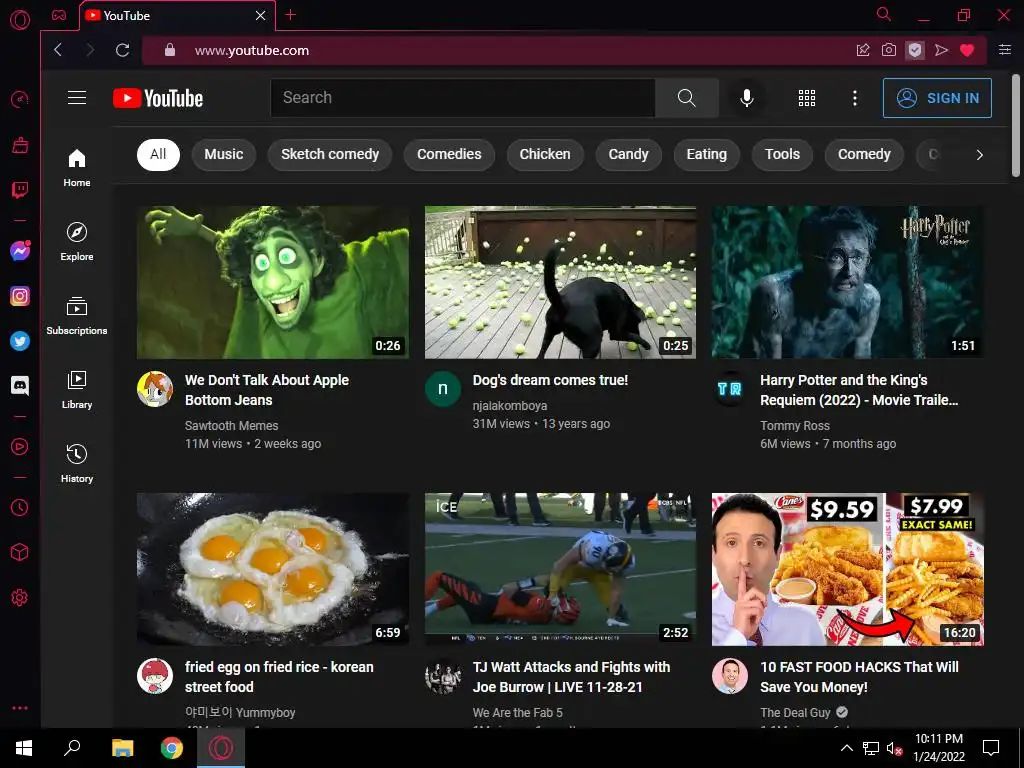The height and width of the screenshot is (768, 1024).
Task: Open Twitch panel in Opera sidebar
Action: pyautogui.click(x=20, y=190)
